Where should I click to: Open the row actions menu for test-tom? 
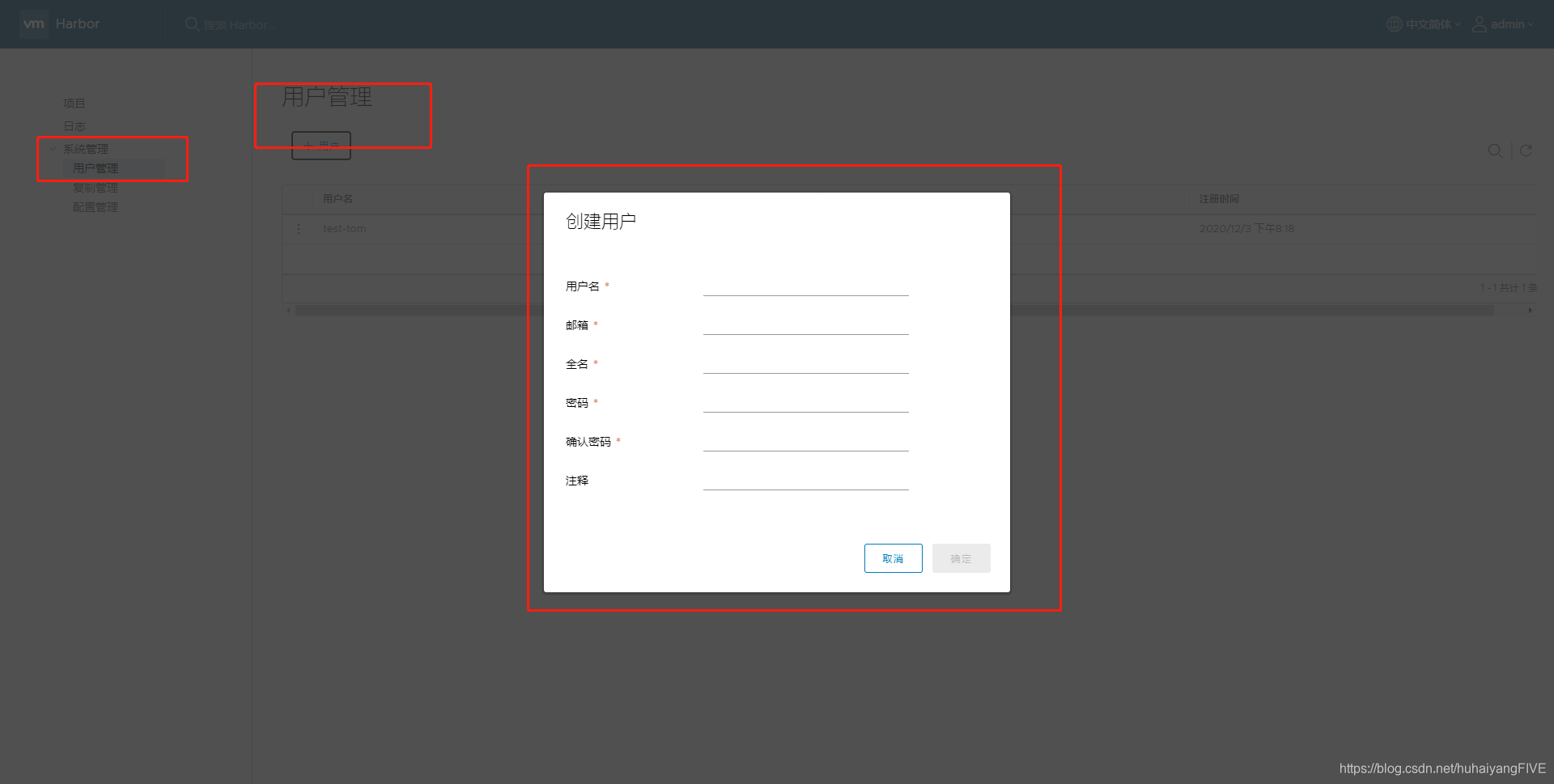click(299, 229)
